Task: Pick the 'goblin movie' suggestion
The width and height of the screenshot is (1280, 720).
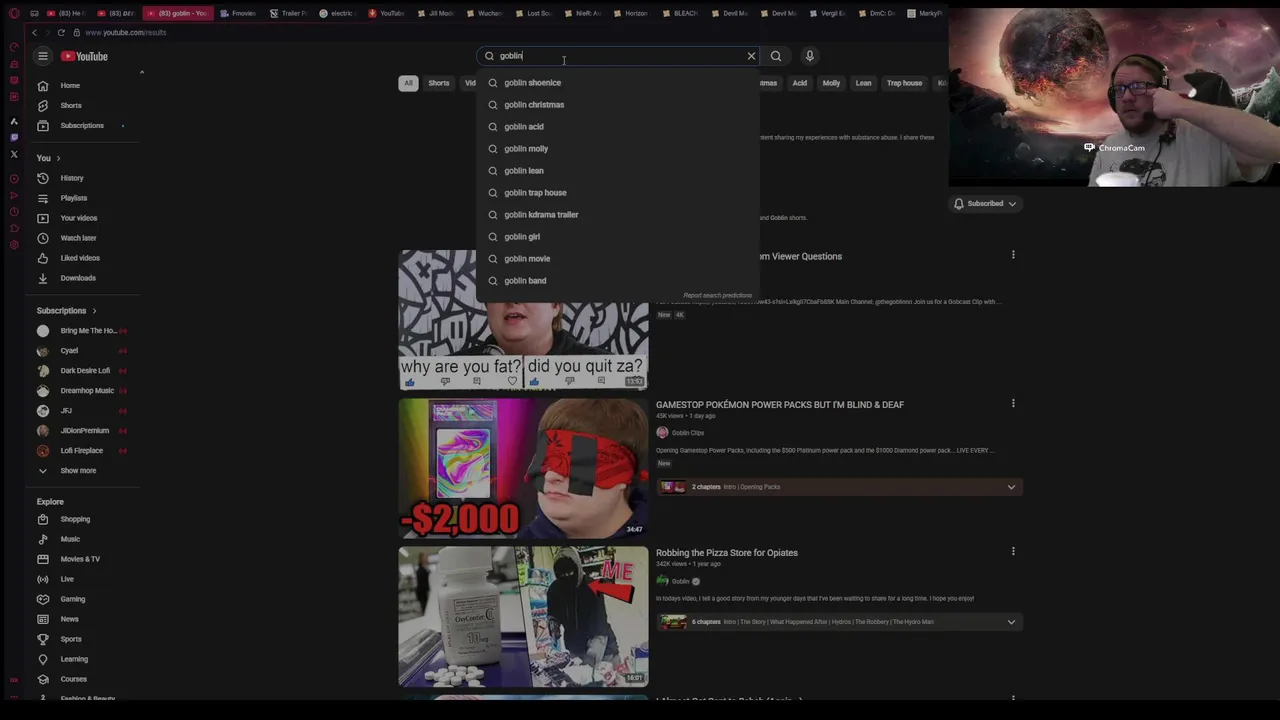Action: coord(618,259)
